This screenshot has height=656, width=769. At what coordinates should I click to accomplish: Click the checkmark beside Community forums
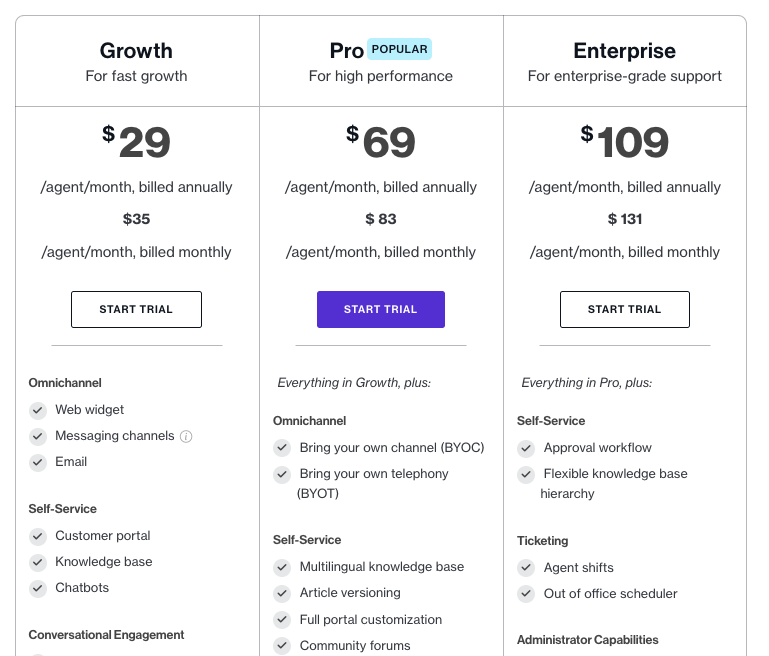(282, 646)
